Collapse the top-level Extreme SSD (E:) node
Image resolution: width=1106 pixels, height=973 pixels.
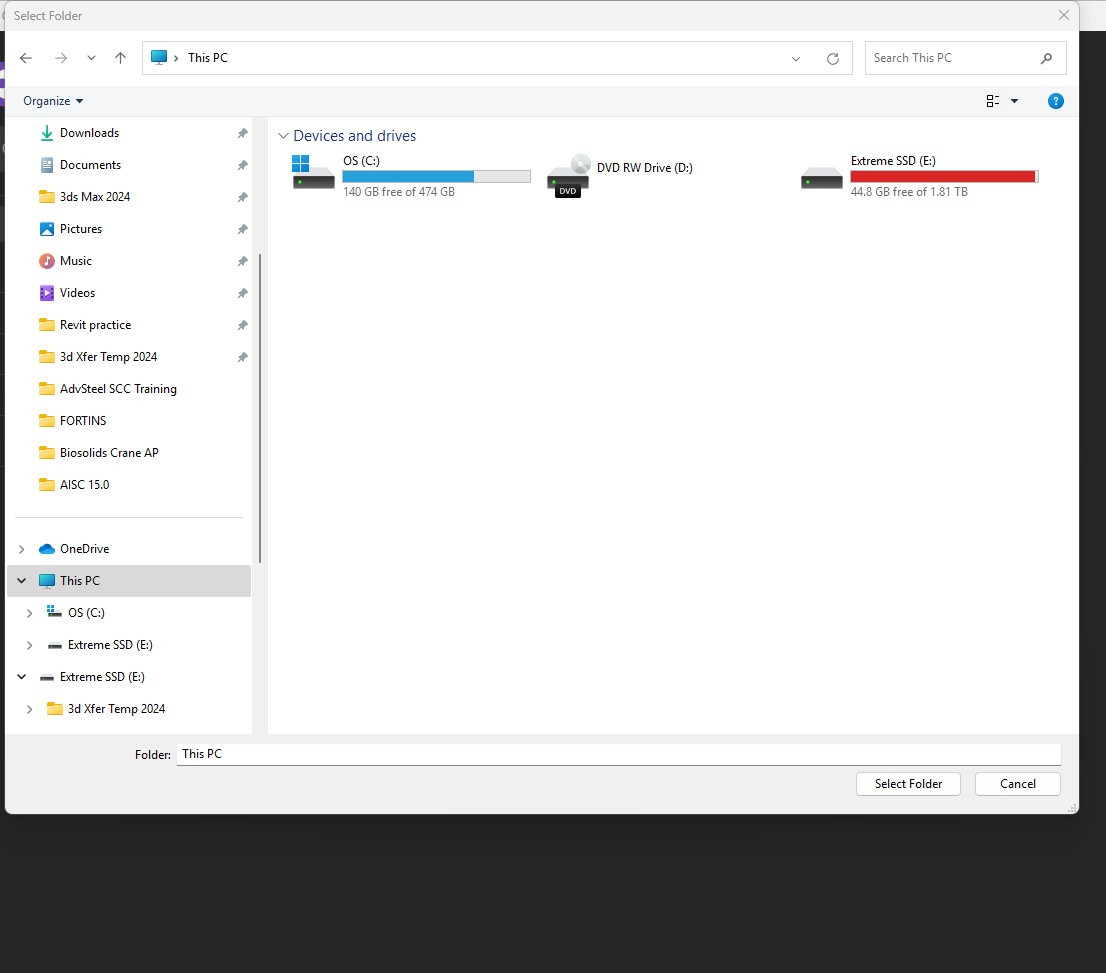point(22,677)
